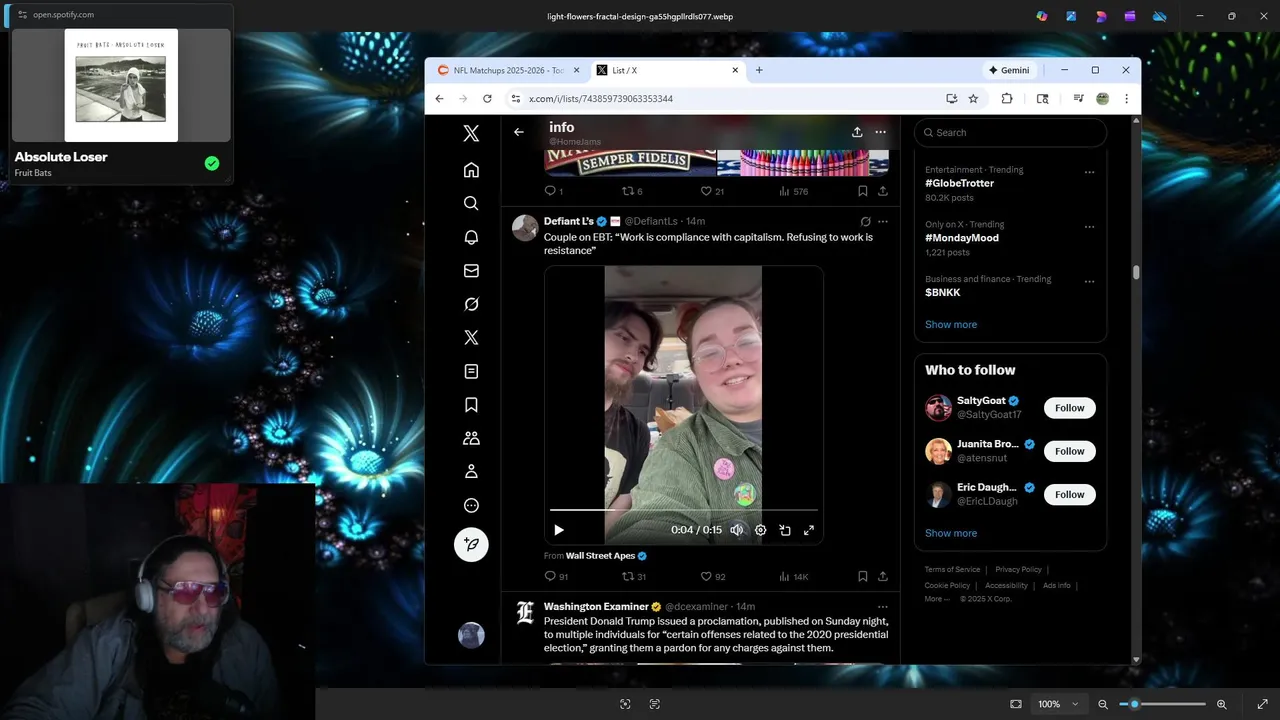The height and width of the screenshot is (720, 1280).
Task: Open Wall Street Apes source link
Action: tap(607, 556)
